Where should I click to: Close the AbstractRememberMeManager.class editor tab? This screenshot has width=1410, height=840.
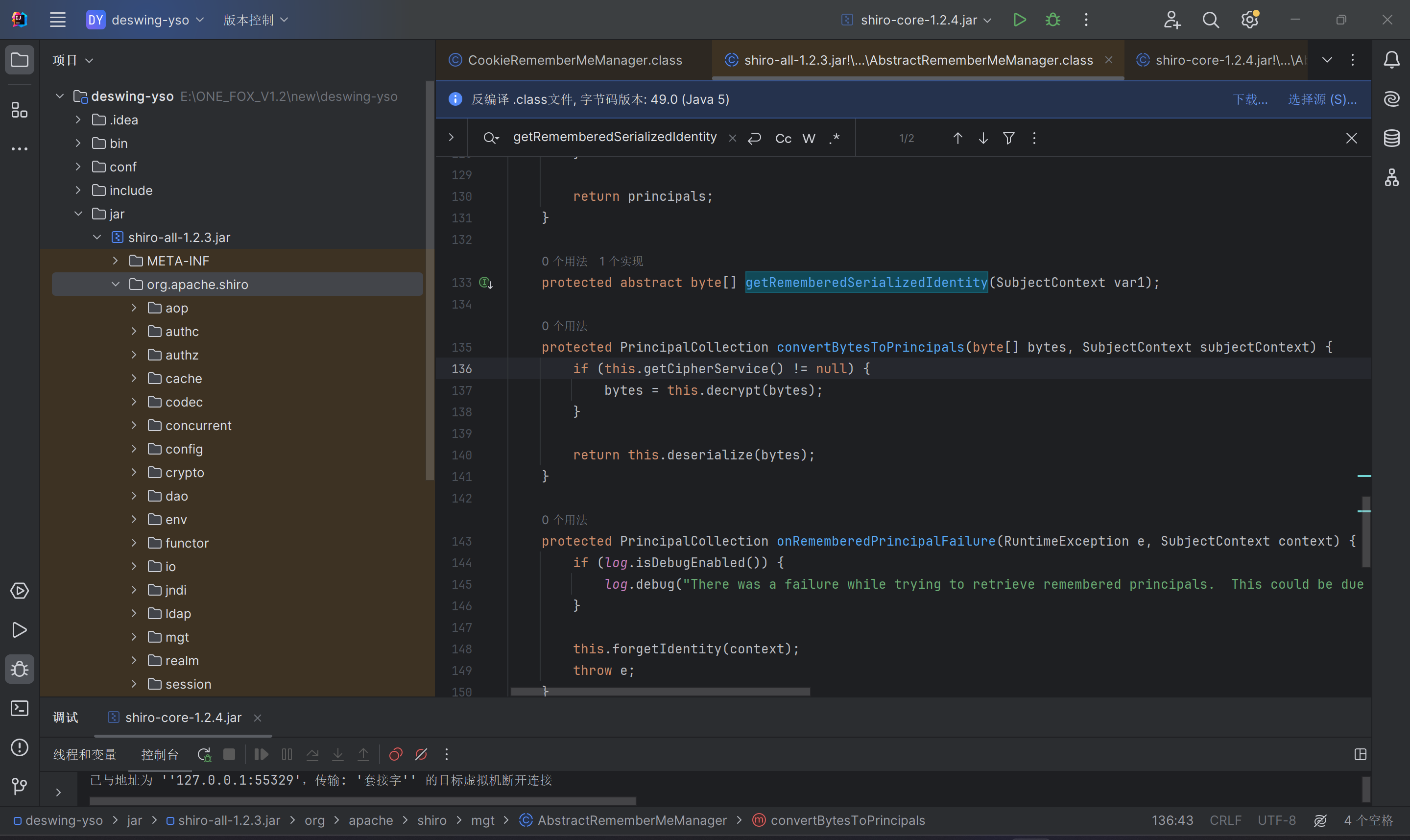[1109, 59]
